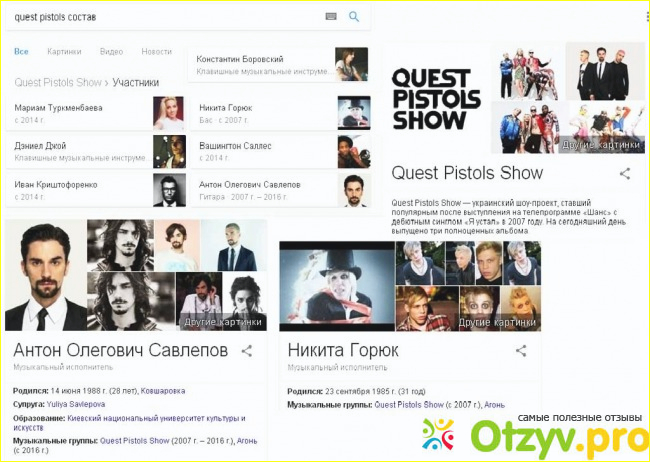This screenshot has width=650, height=462.
Task: Share the Quest Pistols Show panel
Action: tap(625, 173)
